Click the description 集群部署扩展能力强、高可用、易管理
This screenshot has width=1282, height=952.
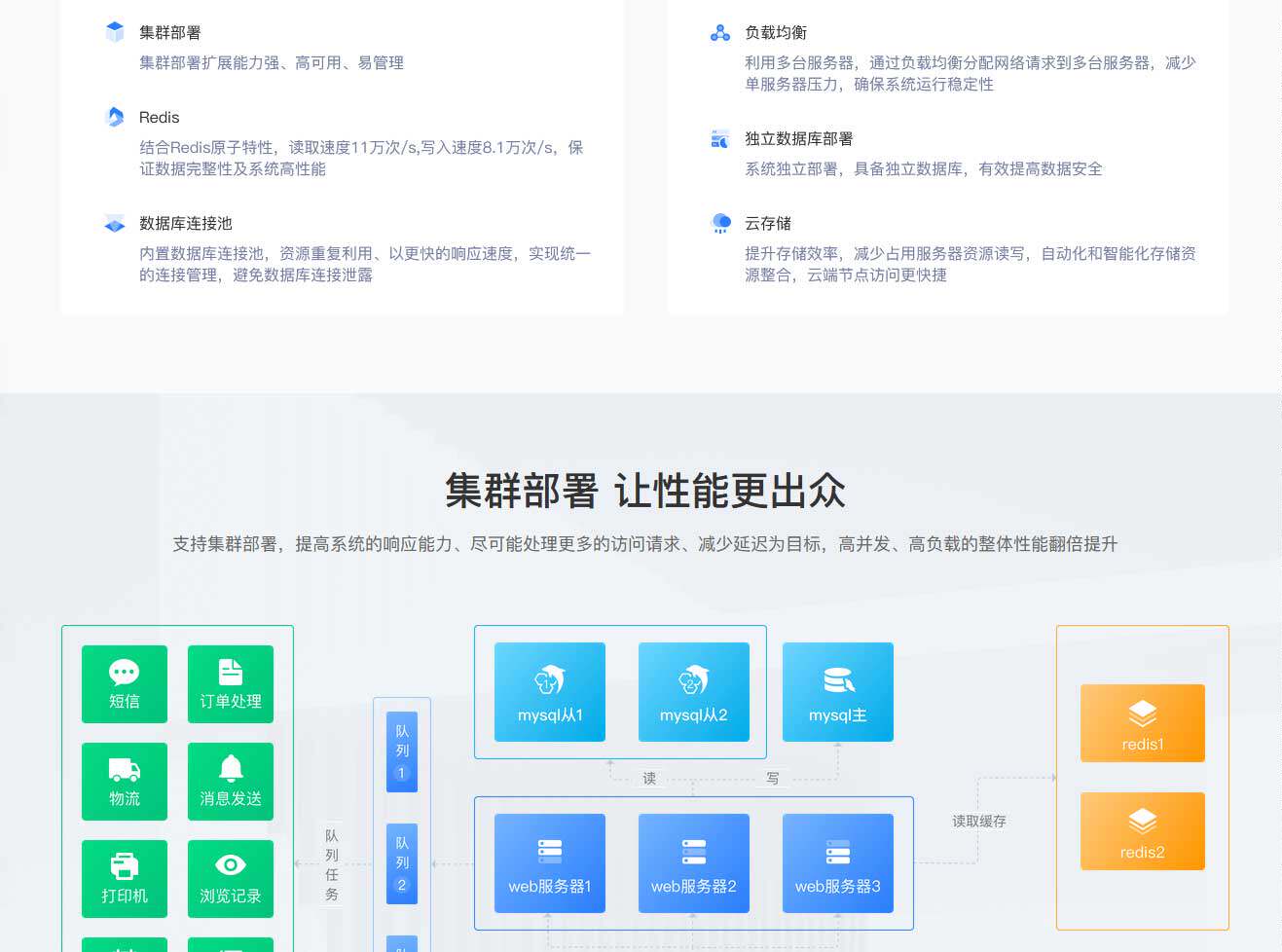point(272,63)
